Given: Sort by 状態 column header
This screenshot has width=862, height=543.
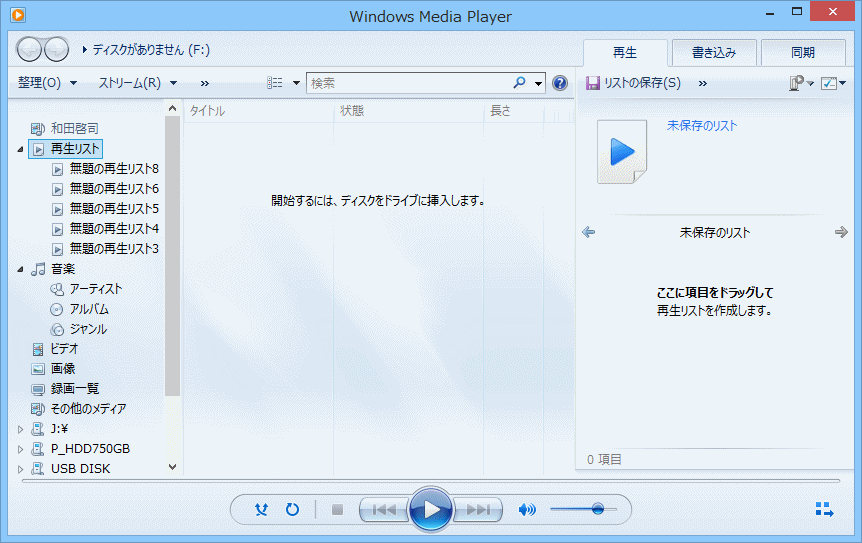Looking at the screenshot, I should pos(408,111).
